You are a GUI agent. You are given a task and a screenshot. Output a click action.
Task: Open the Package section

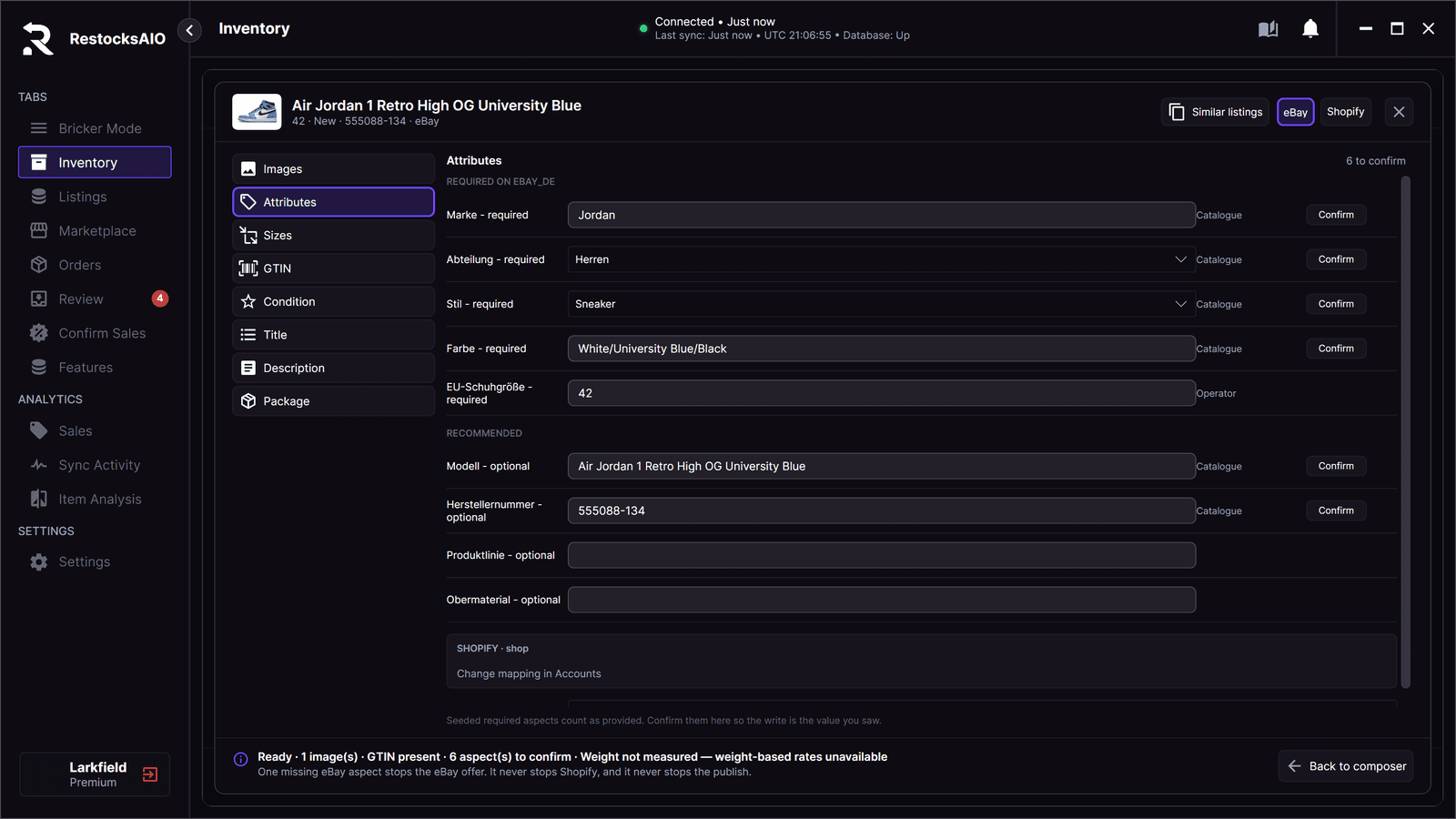333,401
